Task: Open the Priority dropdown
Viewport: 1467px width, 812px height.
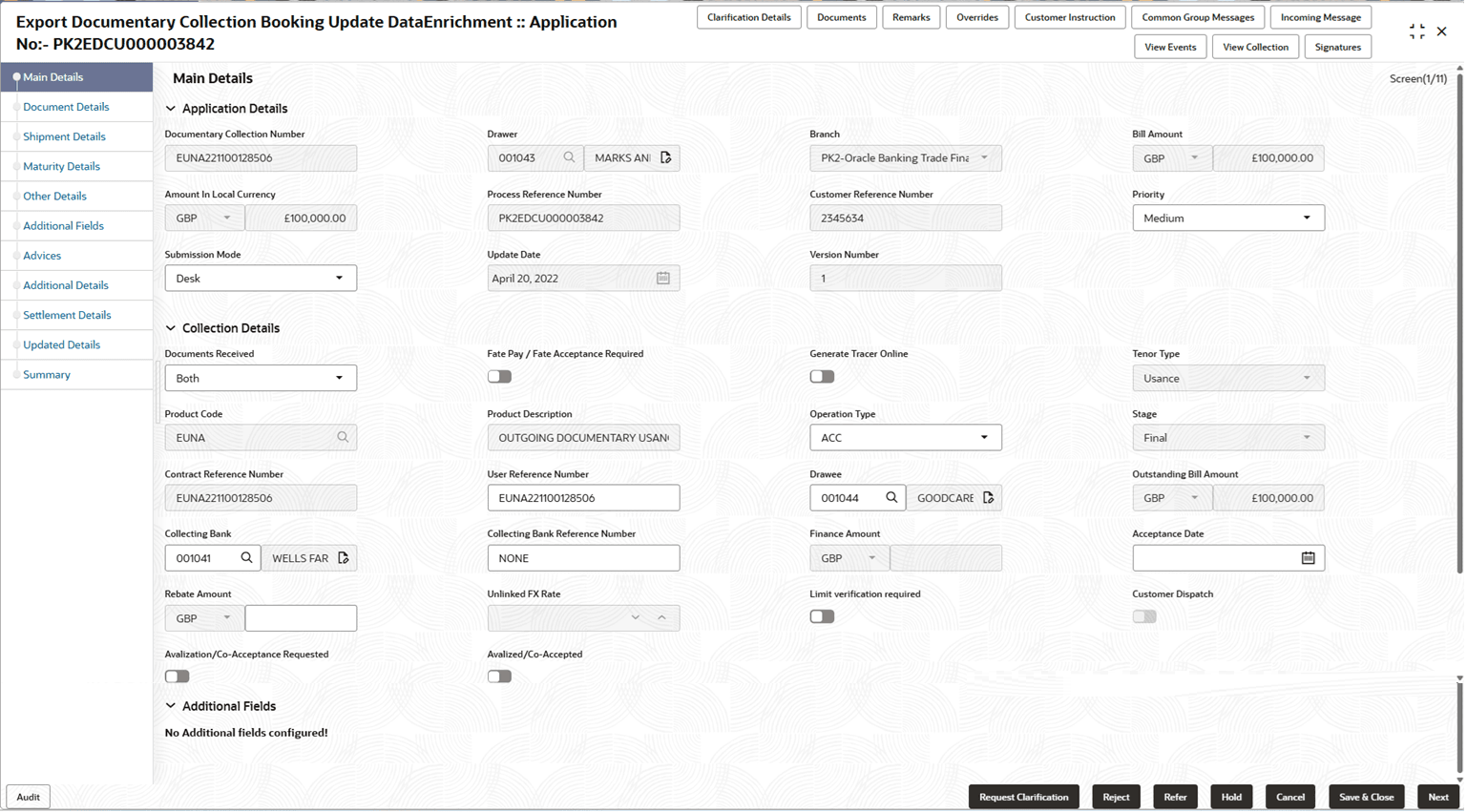Action: pos(1228,218)
